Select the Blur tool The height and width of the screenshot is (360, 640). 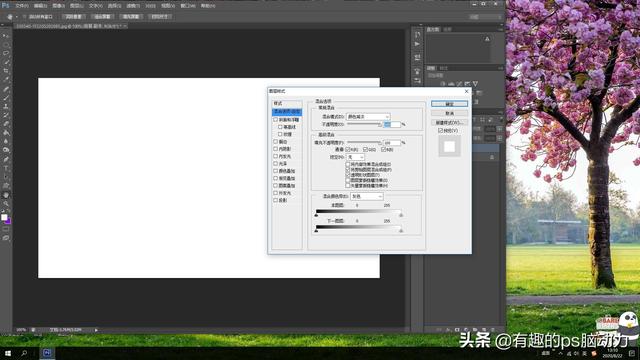(x=6, y=142)
